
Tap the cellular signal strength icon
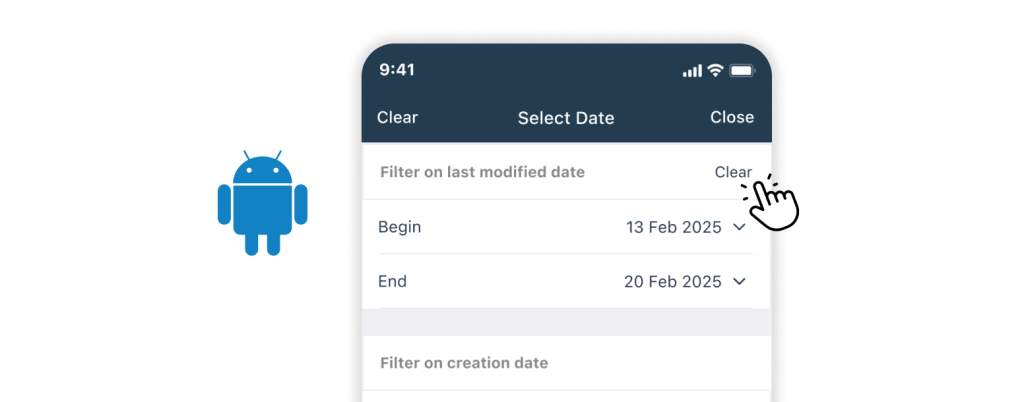[692, 71]
